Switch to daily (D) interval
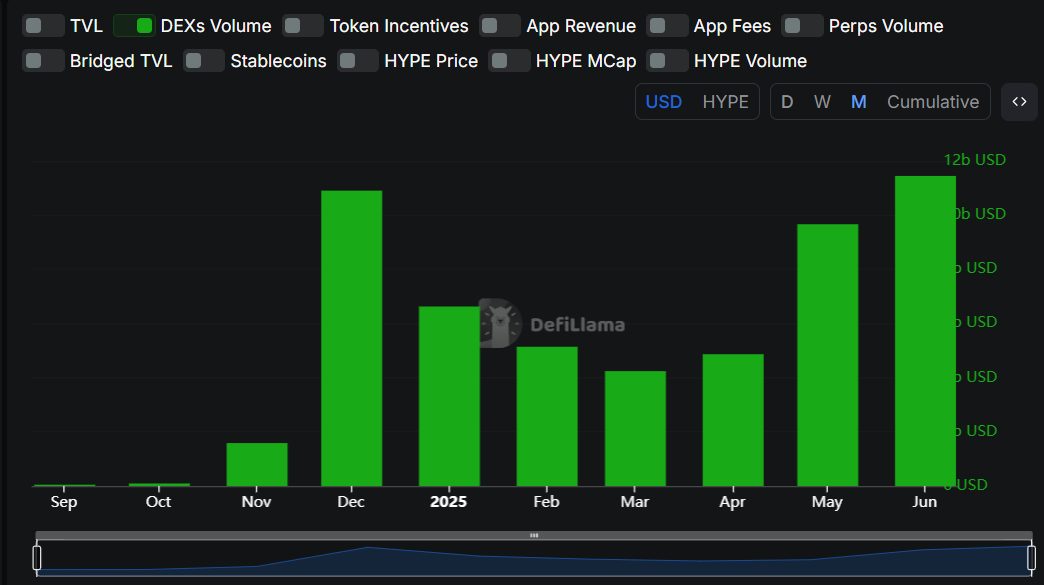Viewport: 1044px width, 585px height. 787,102
